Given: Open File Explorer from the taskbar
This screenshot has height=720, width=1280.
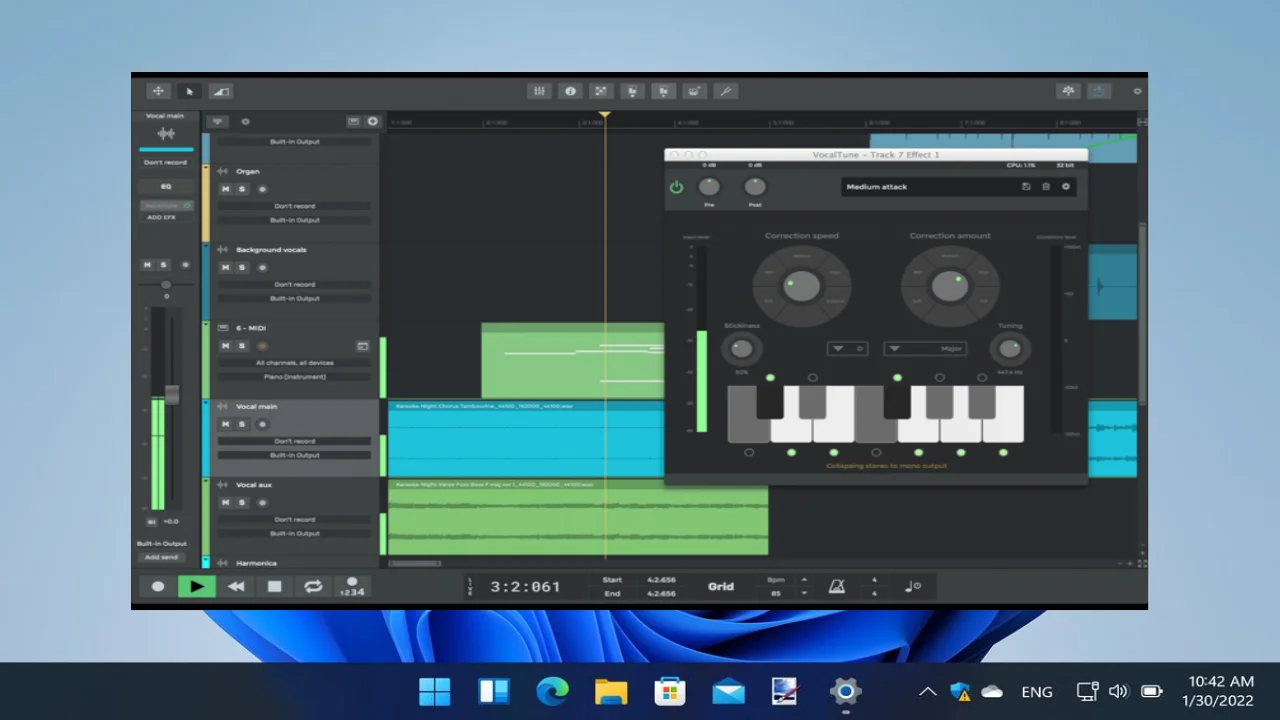Looking at the screenshot, I should 611,691.
